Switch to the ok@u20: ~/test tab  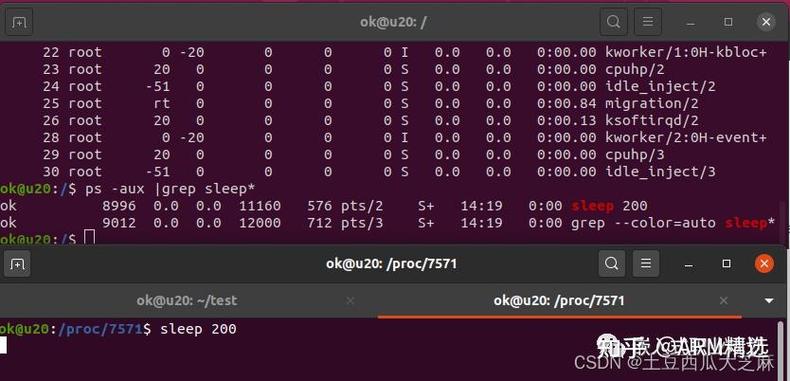click(187, 301)
